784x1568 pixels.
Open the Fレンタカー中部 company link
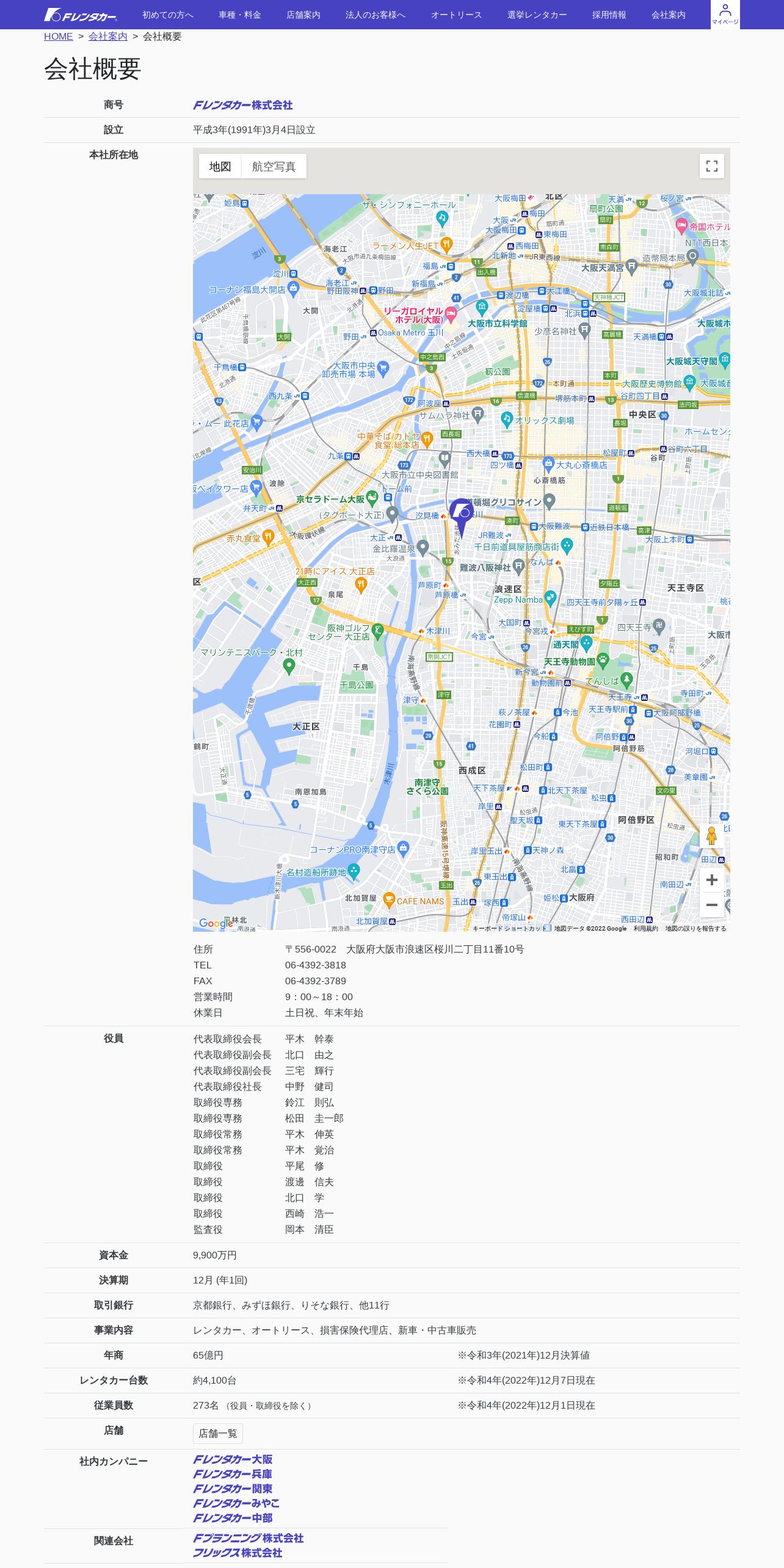click(233, 1518)
